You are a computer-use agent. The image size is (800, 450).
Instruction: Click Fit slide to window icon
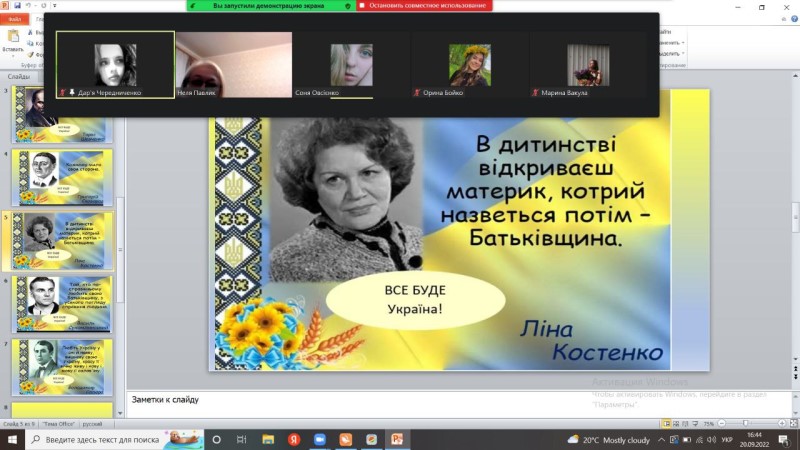click(x=793, y=423)
